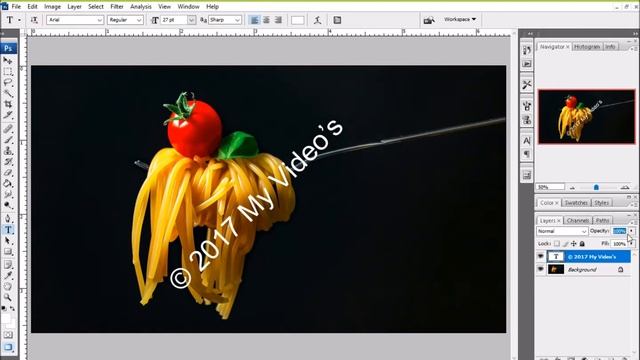The width and height of the screenshot is (640, 360).
Task: Adjust the Navigator zoom slider
Action: [x=596, y=187]
